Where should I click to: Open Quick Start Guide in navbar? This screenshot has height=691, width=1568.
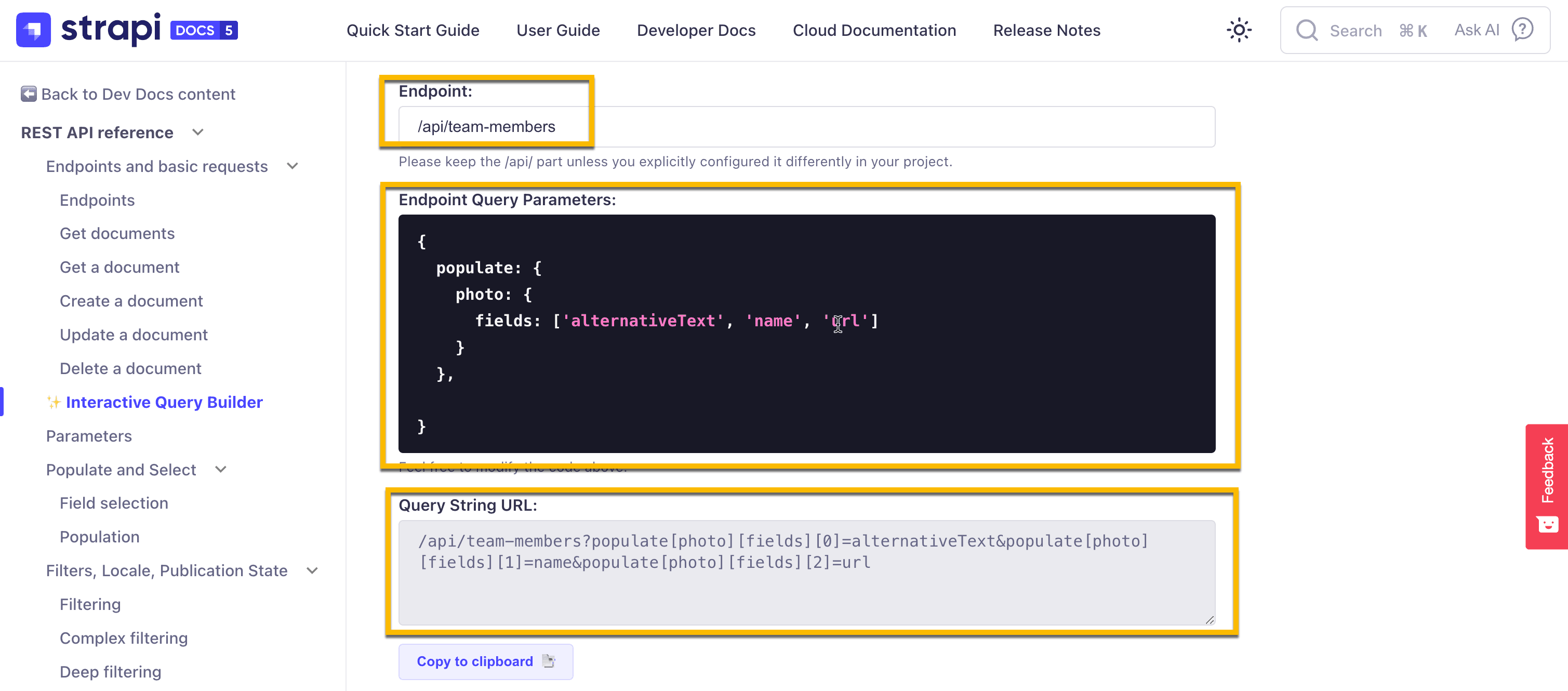click(x=413, y=30)
